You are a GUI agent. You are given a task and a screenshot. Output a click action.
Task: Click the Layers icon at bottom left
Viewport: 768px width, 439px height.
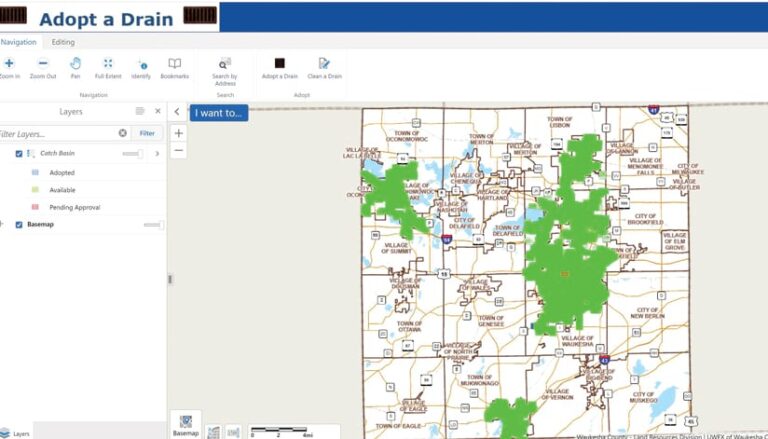click(x=5, y=433)
